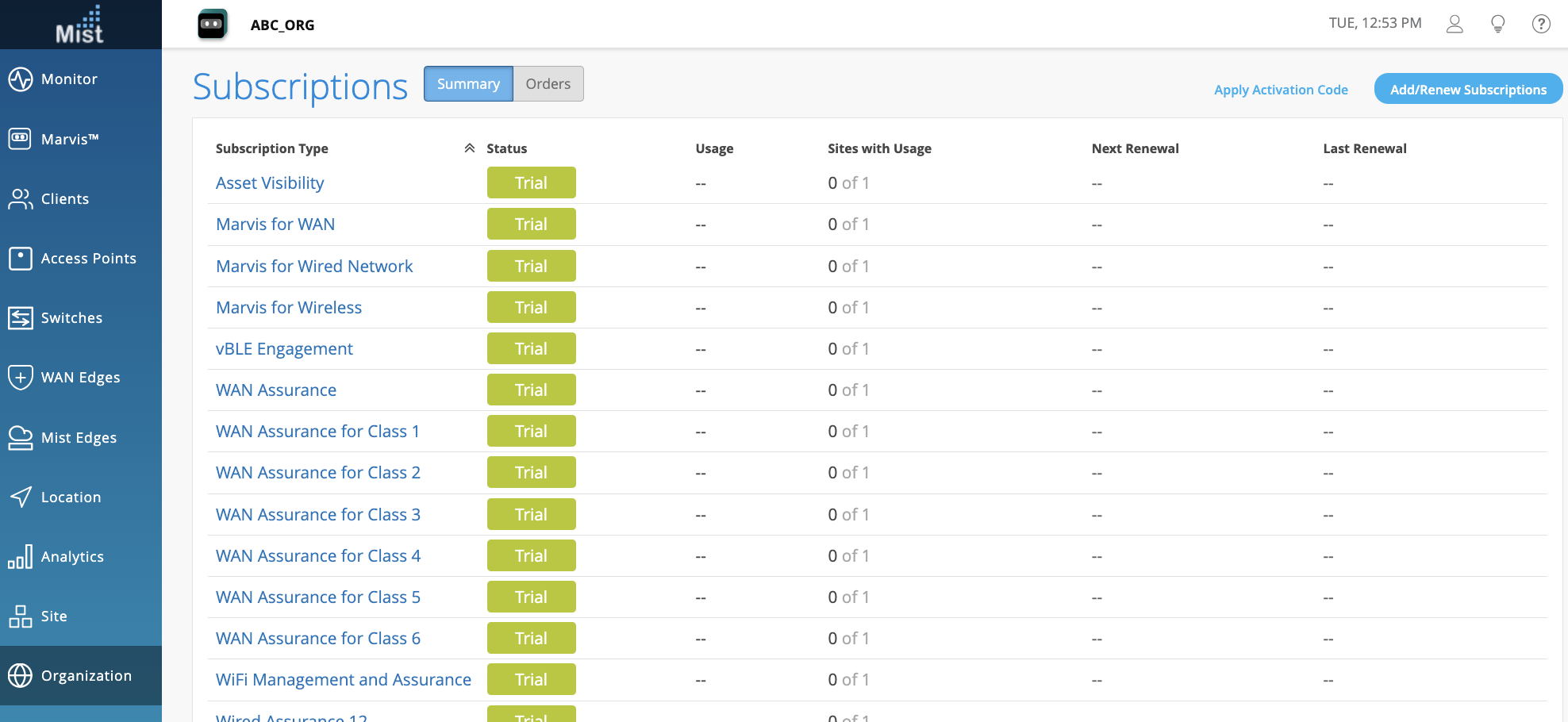The image size is (1568, 722).
Task: Toggle sort arrow on Subscription Type column
Action: pos(470,148)
